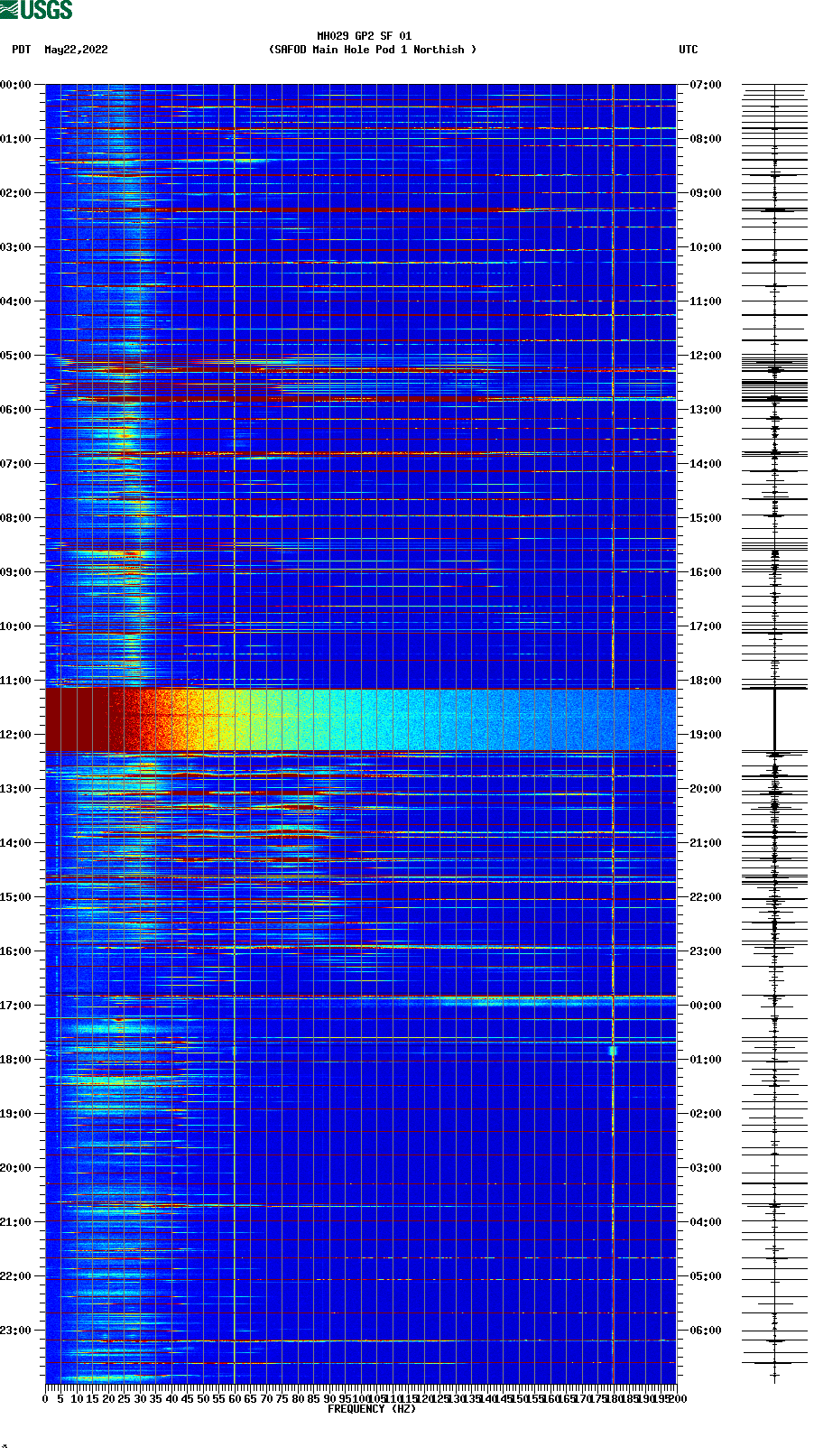Click the thick seismogram trace bar near 19:00 UTC
The height and width of the screenshot is (1456, 814).
pos(774,719)
